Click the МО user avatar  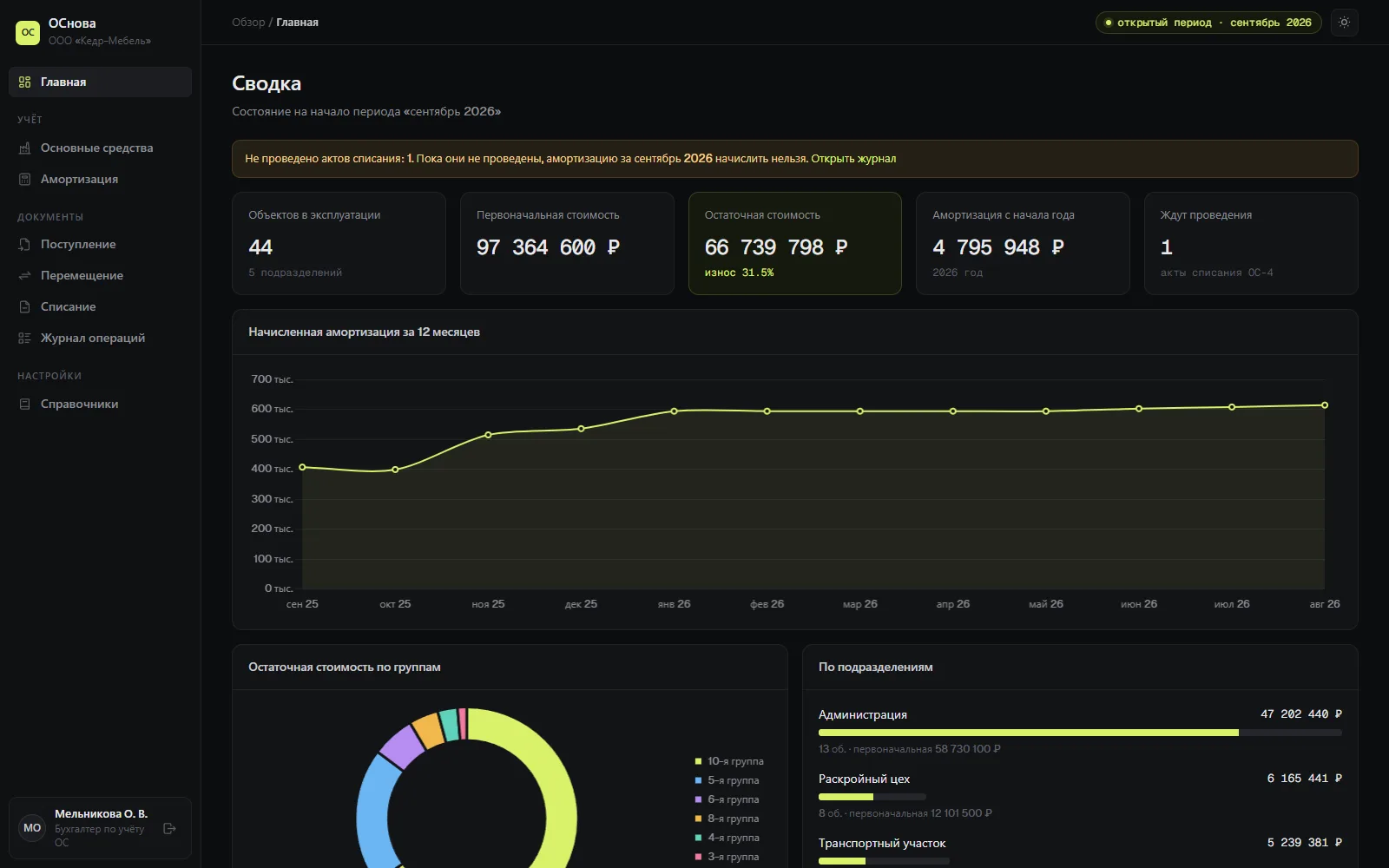tap(32, 828)
